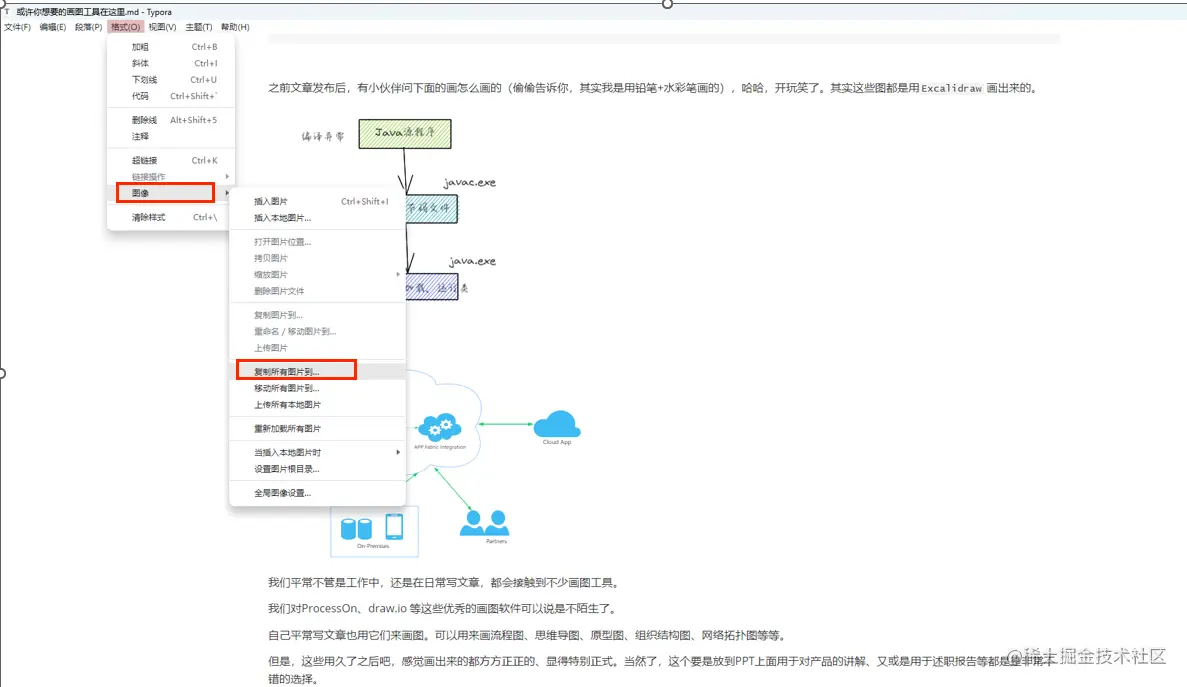Select 上传图片 entry

coord(318,348)
